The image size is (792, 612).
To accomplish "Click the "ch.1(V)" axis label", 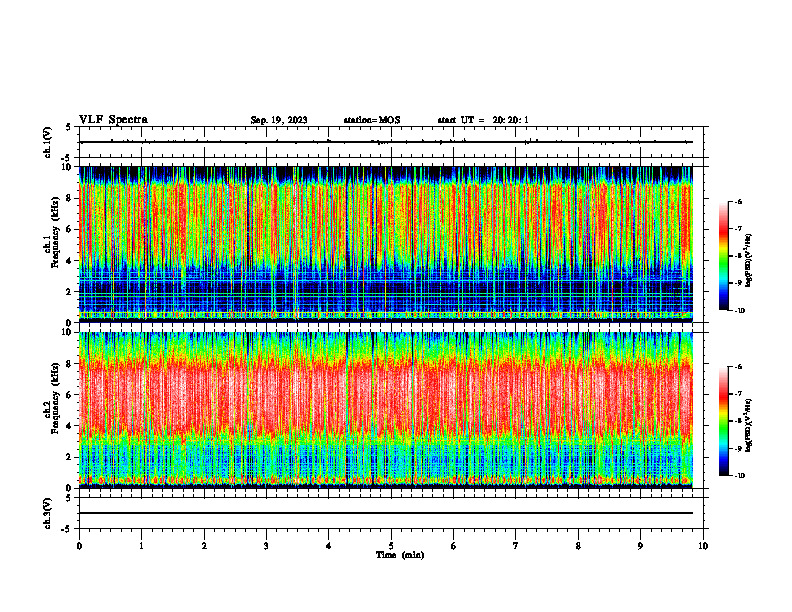I will coord(47,142).
